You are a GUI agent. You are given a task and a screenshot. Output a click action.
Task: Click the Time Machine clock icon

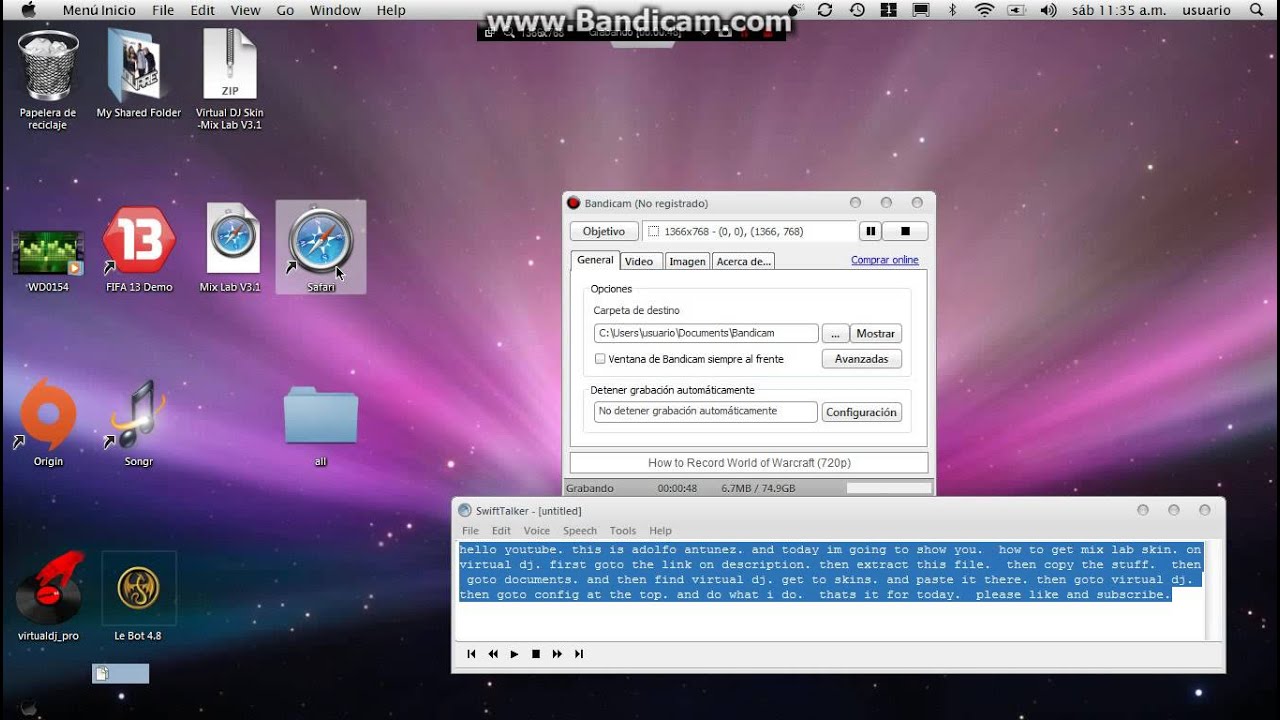[857, 10]
